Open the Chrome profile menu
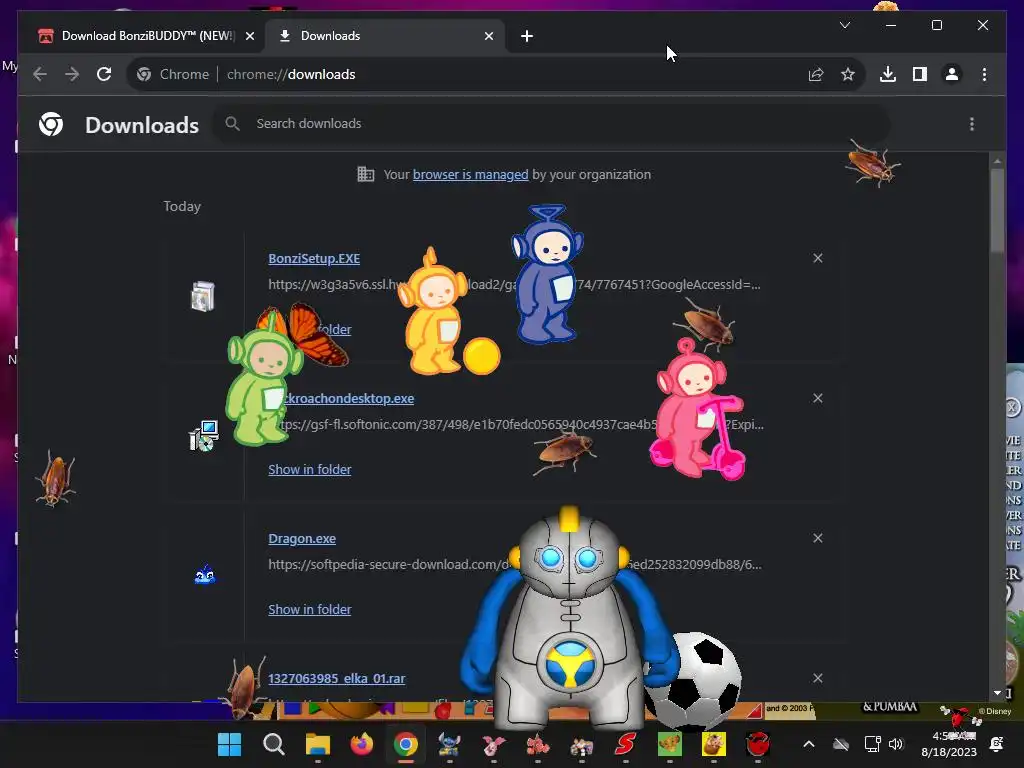The height and width of the screenshot is (768, 1024). (952, 74)
